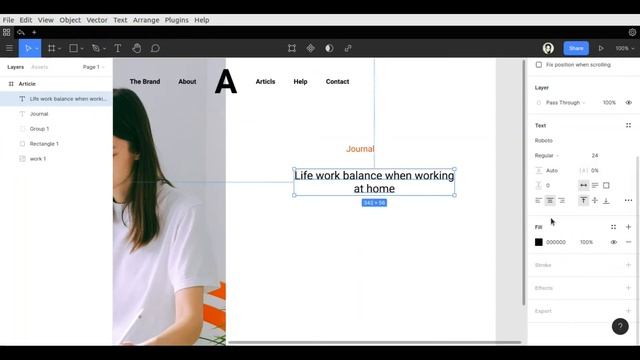Screen dimensions: 640x360
Task: Set text resizing to fixed size
Action: pyautogui.click(x=606, y=185)
